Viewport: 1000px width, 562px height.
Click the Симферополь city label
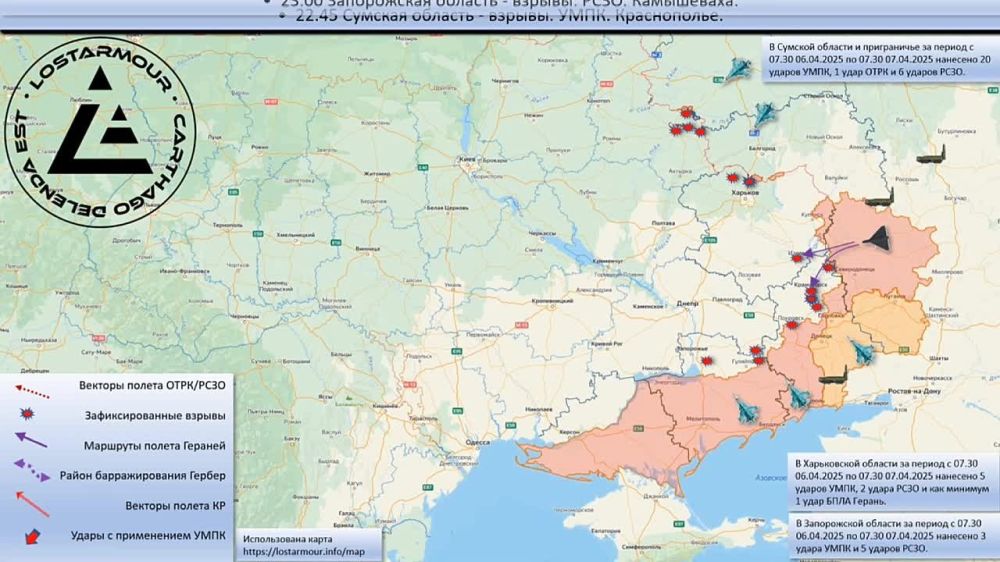tap(642, 547)
